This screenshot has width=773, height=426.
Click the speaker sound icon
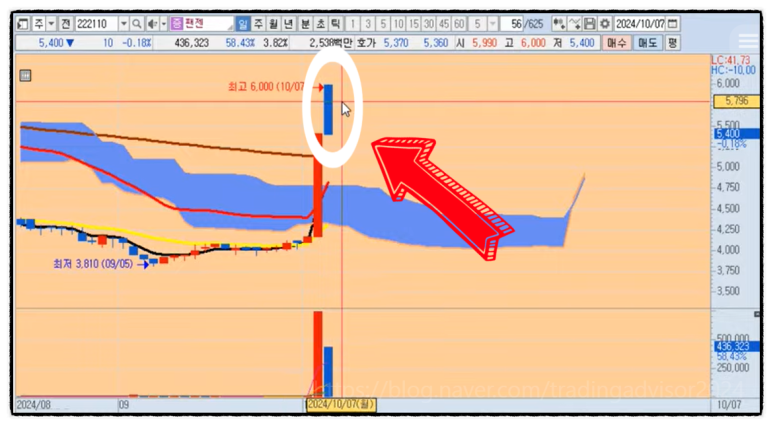[153, 24]
